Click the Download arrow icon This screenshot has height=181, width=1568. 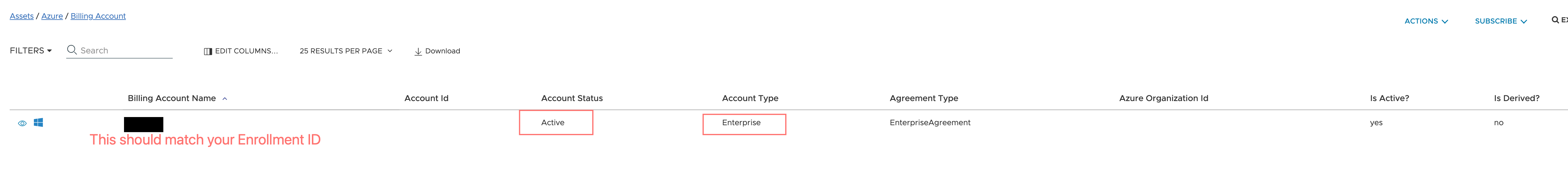click(x=418, y=52)
